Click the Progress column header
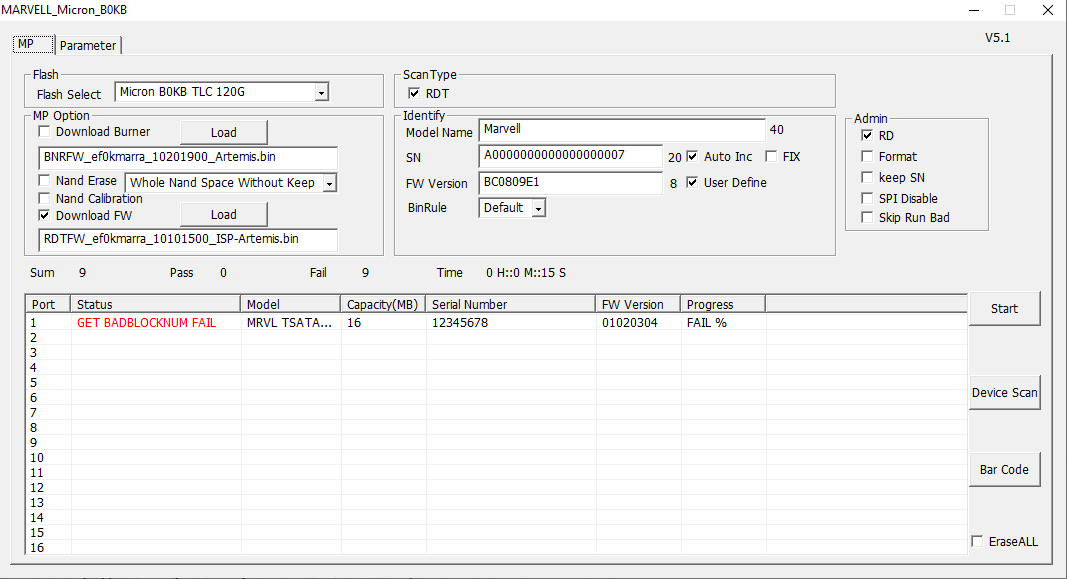Image resolution: width=1067 pixels, height=579 pixels. (x=723, y=304)
